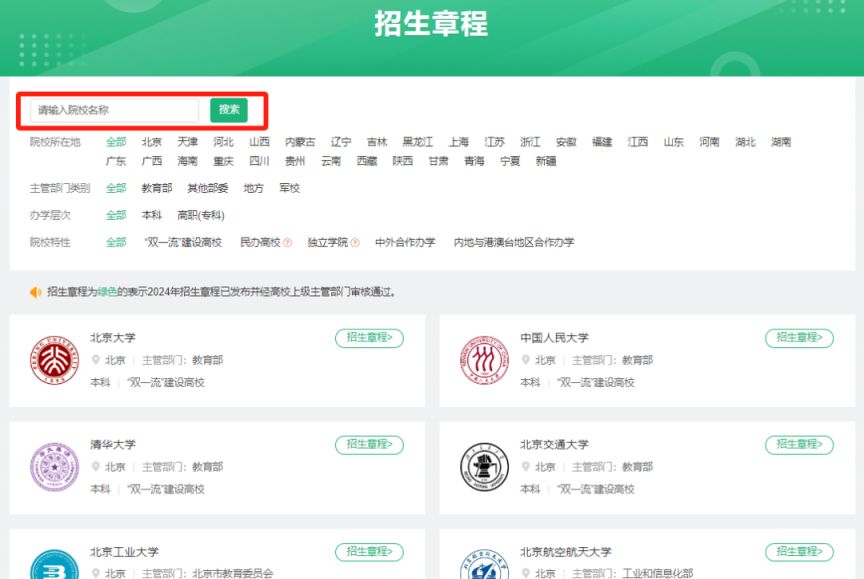Filter location by 上海
The height and width of the screenshot is (579, 864).
click(x=458, y=142)
